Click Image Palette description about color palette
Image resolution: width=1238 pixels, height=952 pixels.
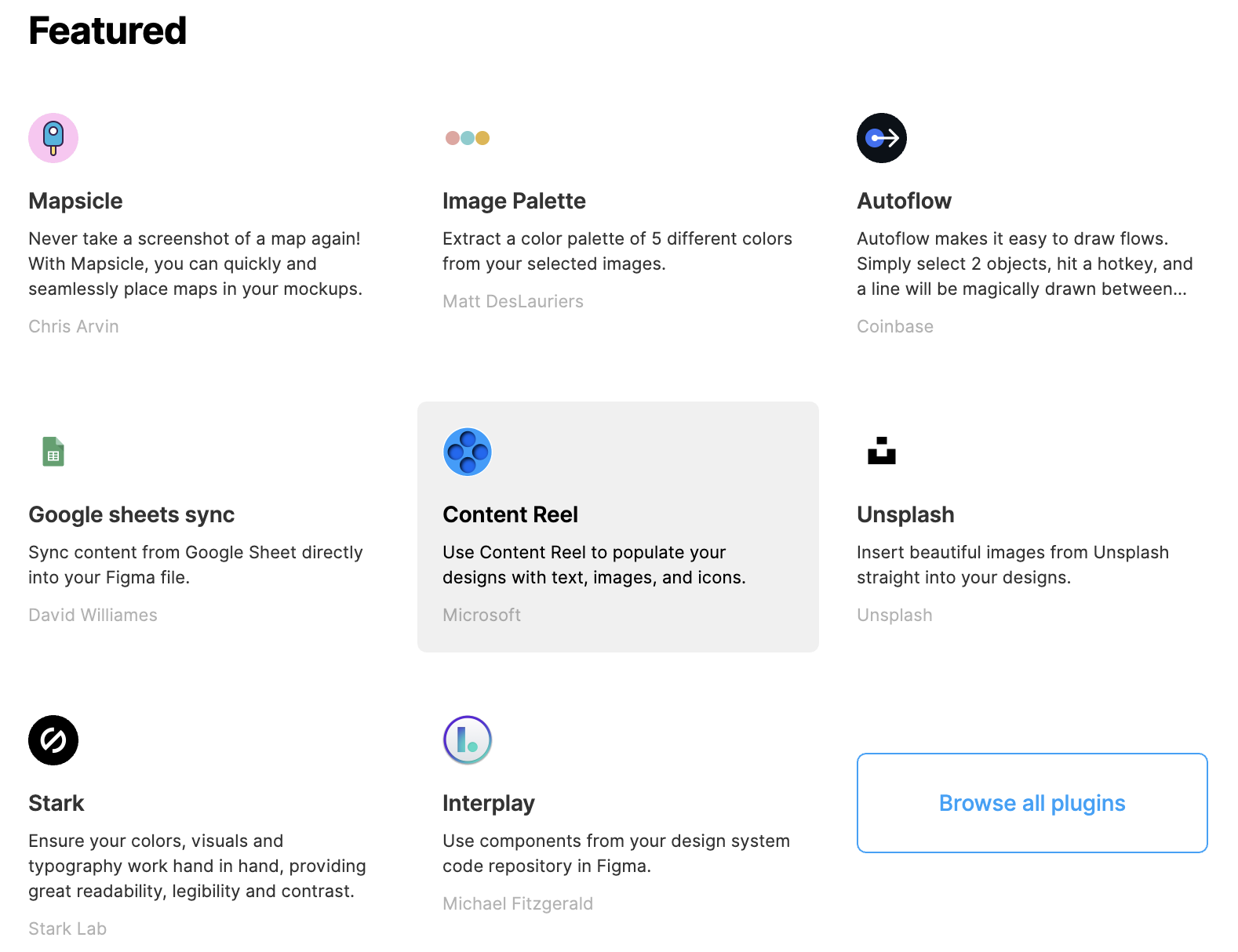(x=617, y=251)
